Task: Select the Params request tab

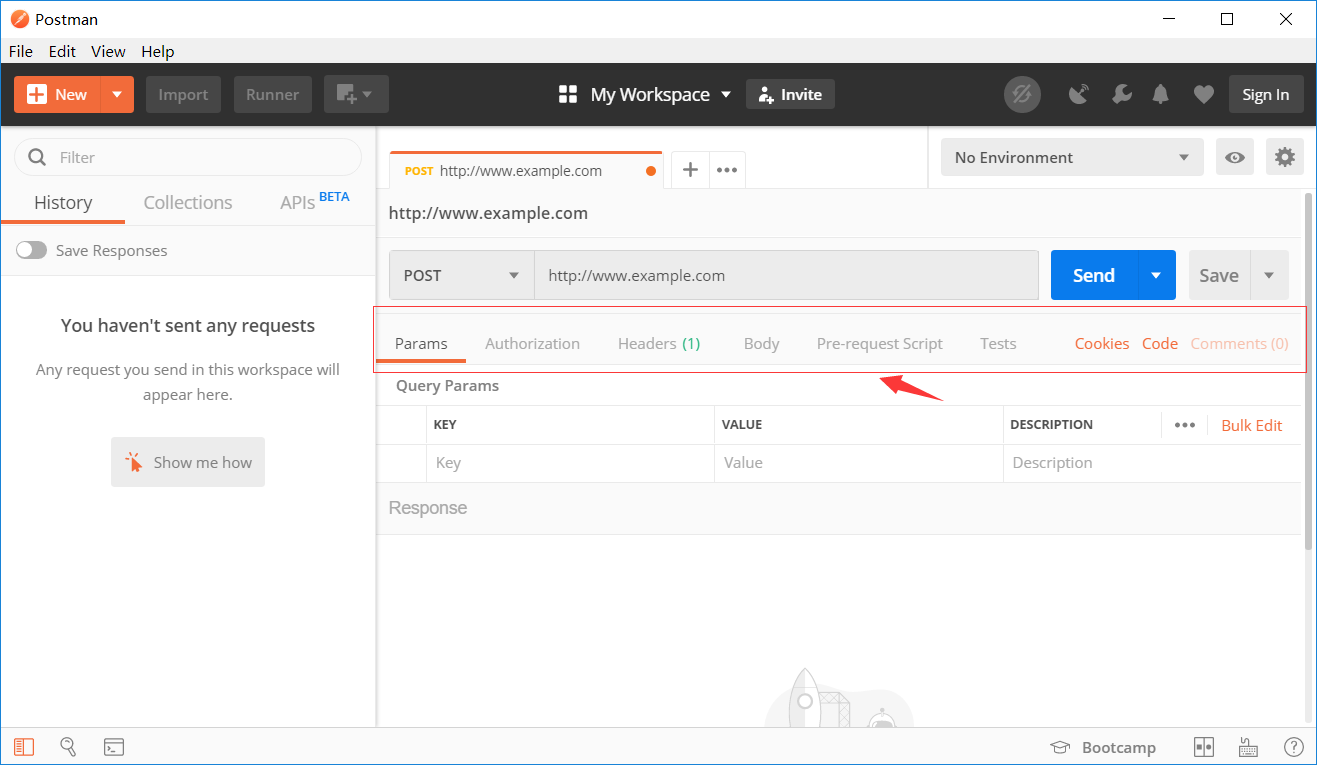Action: point(421,343)
